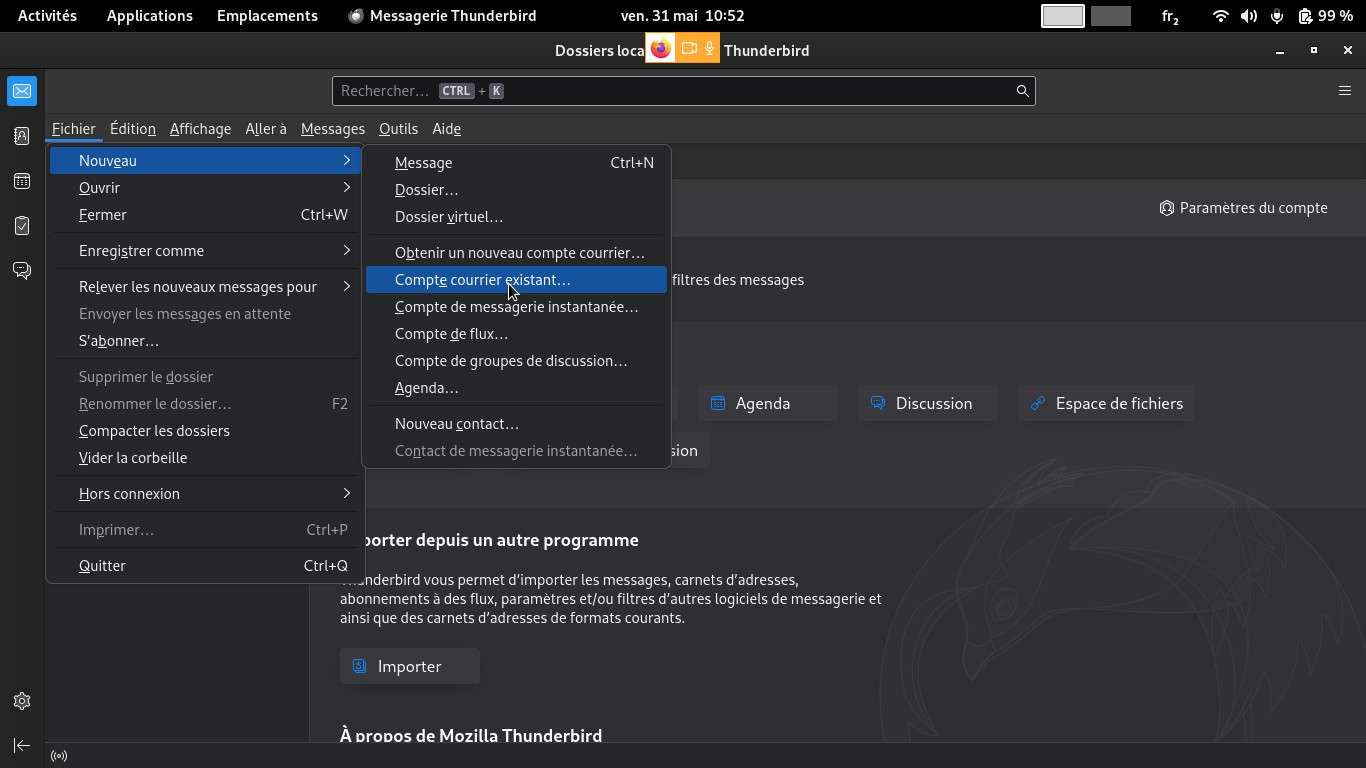The height and width of the screenshot is (768, 1366).
Task: Open the Tasks sidebar icon
Action: pos(22,226)
